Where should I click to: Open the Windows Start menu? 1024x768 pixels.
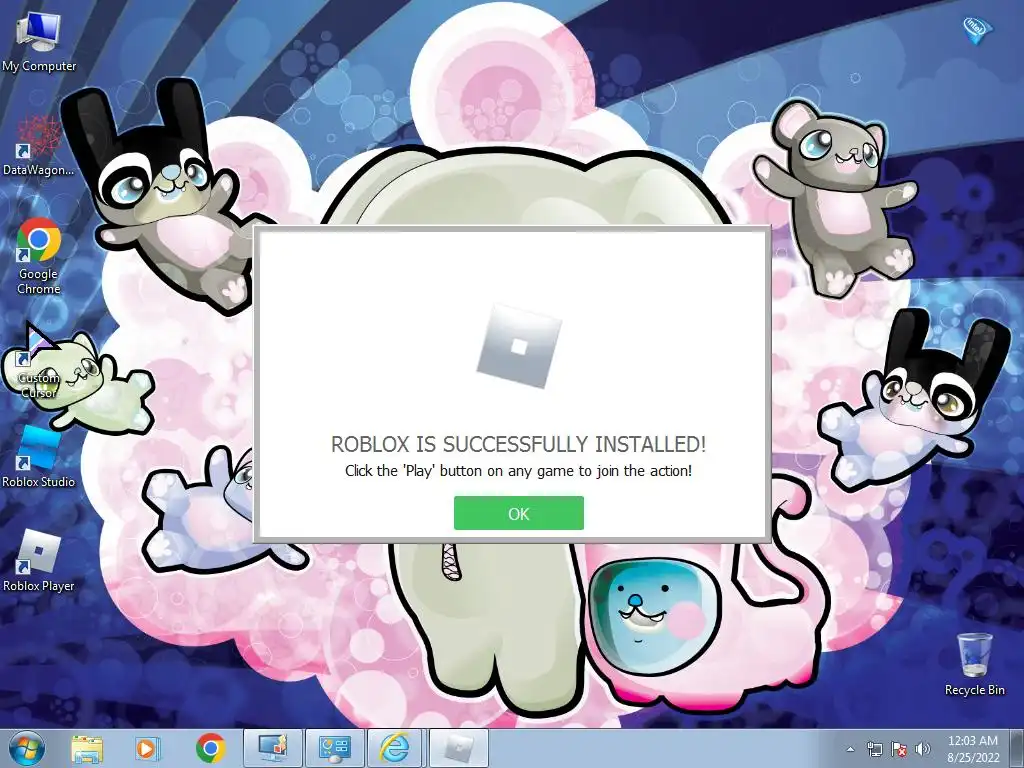(27, 748)
